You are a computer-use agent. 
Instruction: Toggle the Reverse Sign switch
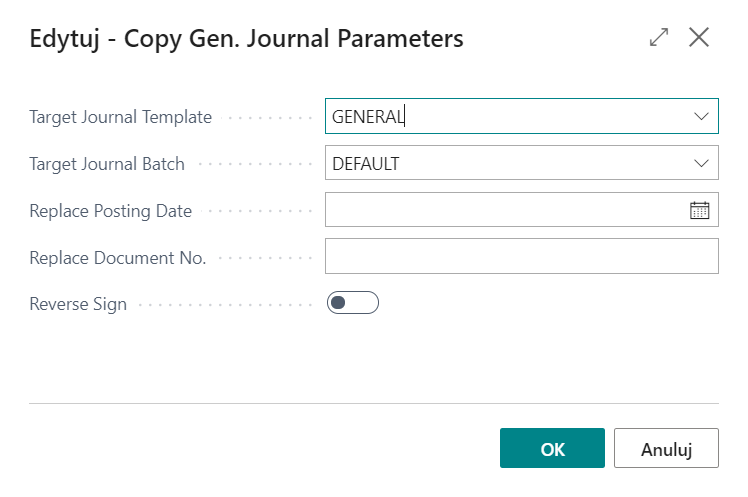[353, 303]
